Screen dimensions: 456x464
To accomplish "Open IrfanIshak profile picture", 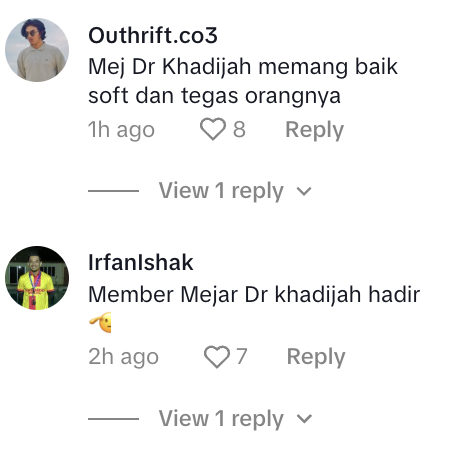I will pyautogui.click(x=37, y=278).
